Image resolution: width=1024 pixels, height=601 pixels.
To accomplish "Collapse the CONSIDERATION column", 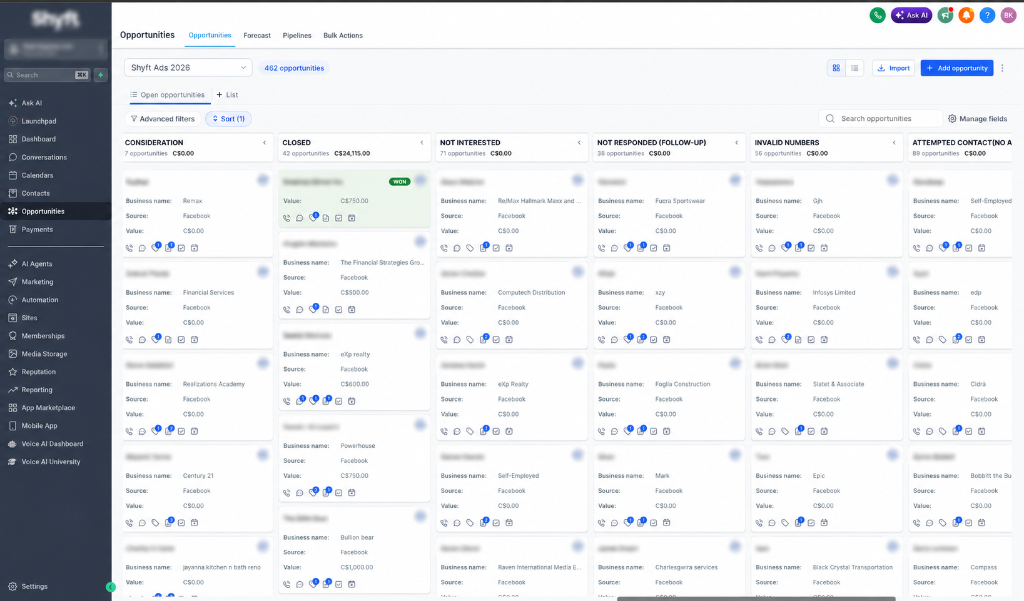I will point(264,142).
